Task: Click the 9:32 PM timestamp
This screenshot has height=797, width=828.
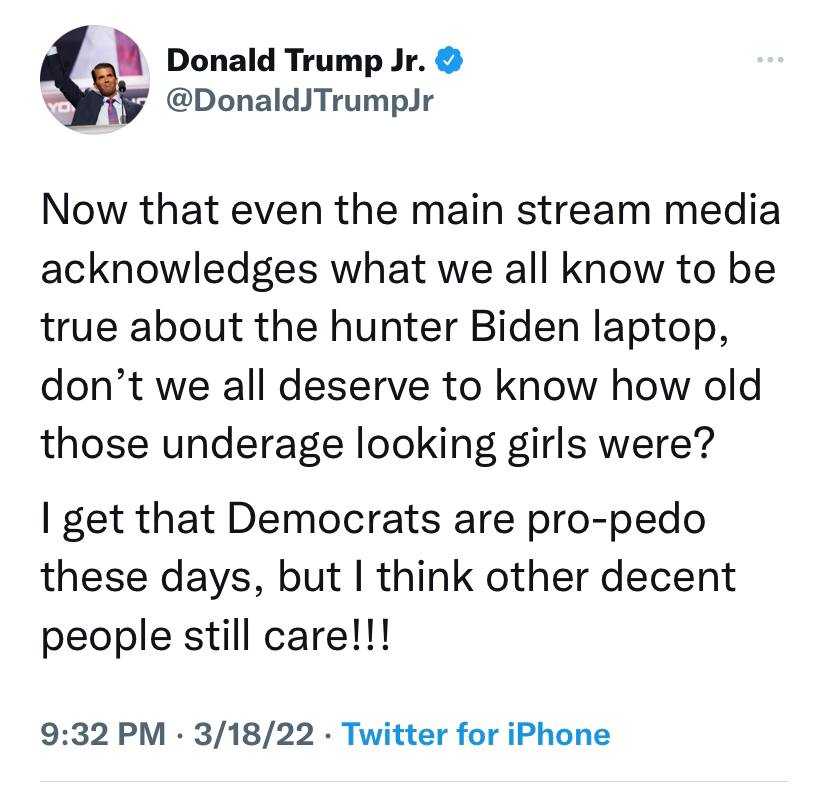Action: [x=104, y=734]
